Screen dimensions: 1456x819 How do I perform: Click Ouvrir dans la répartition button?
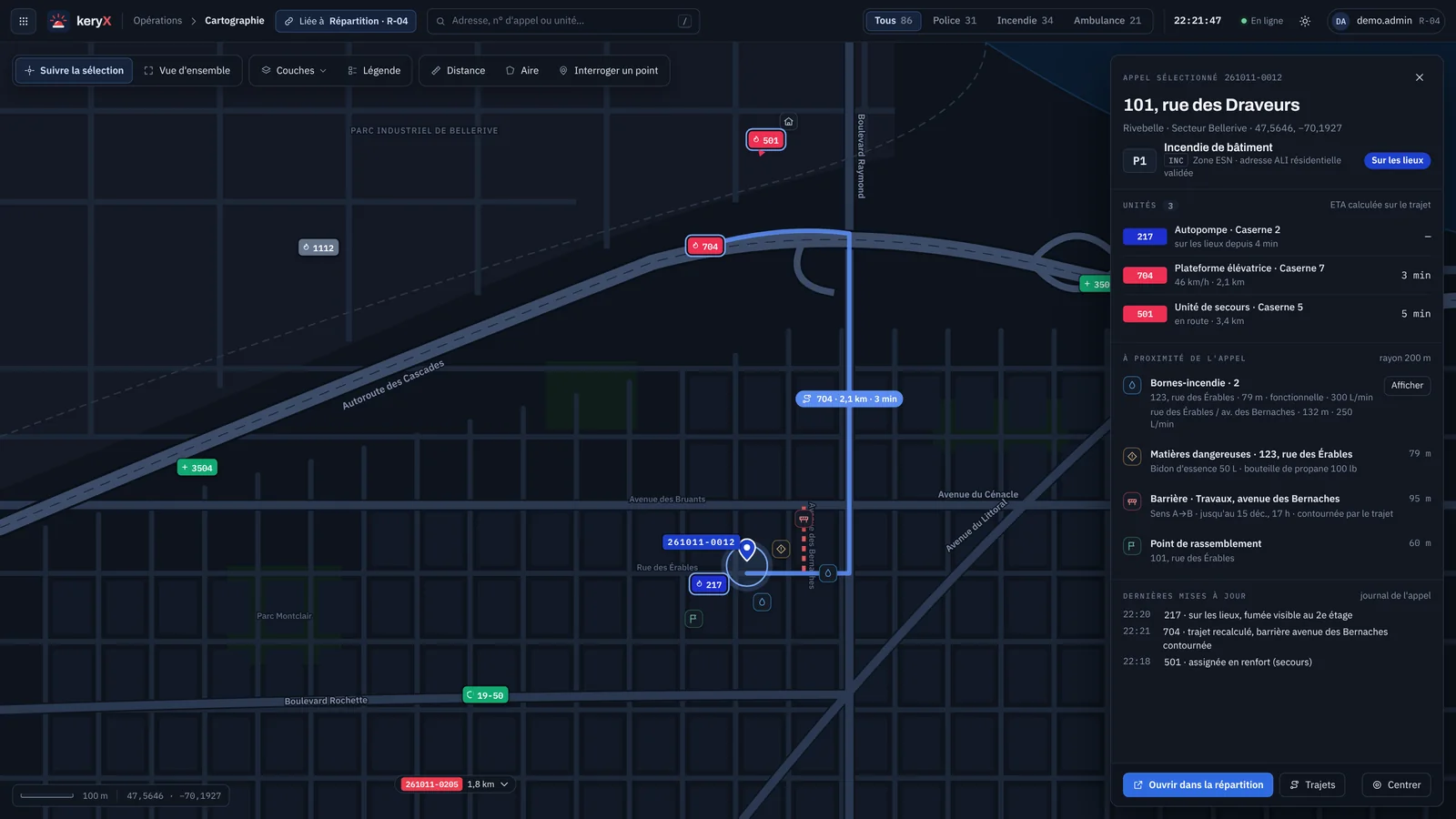click(x=1198, y=785)
